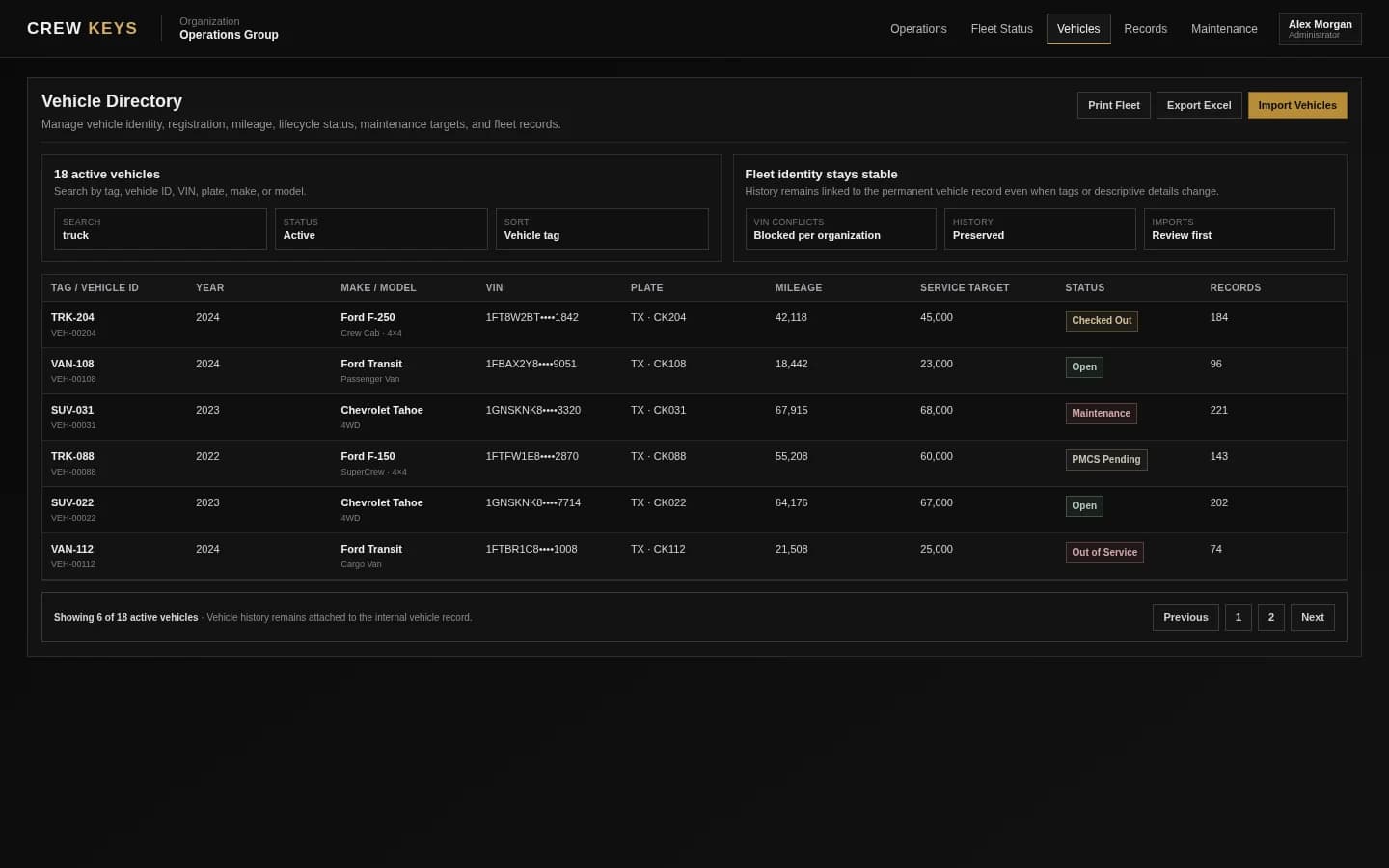Click the Open status badge for VAN-108
The width and height of the screenshot is (1389, 868).
coord(1083,367)
